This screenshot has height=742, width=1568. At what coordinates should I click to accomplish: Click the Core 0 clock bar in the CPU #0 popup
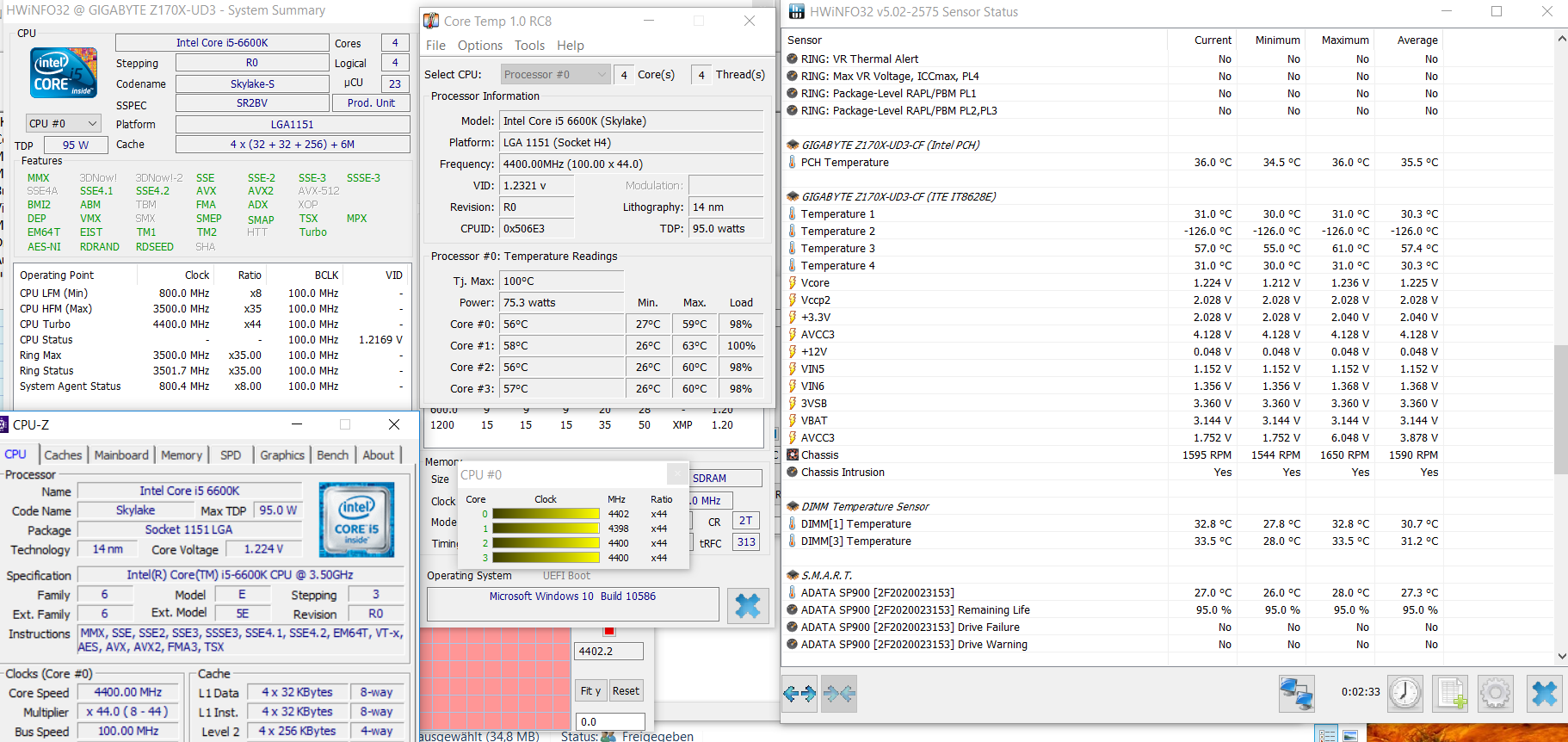(x=546, y=514)
